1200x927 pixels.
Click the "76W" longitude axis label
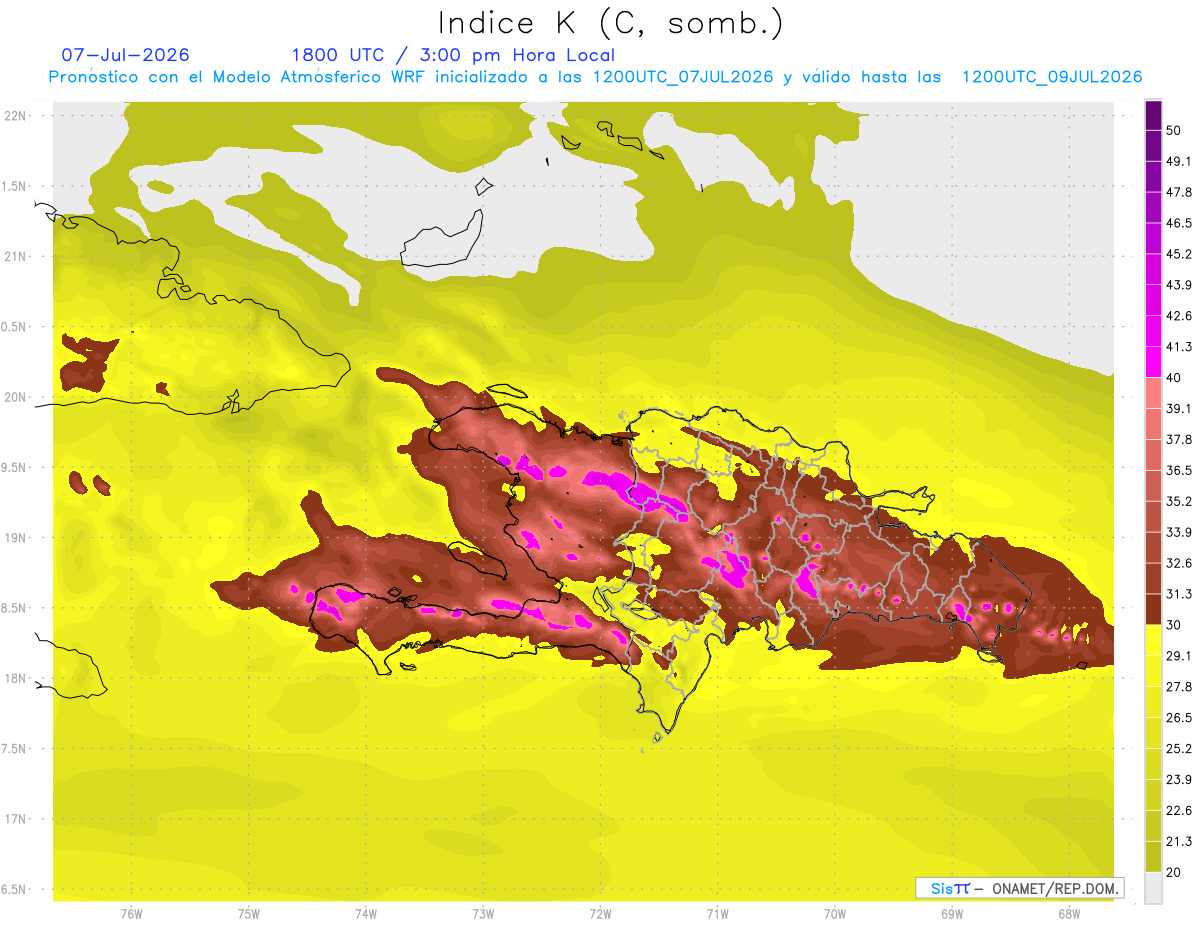point(131,913)
